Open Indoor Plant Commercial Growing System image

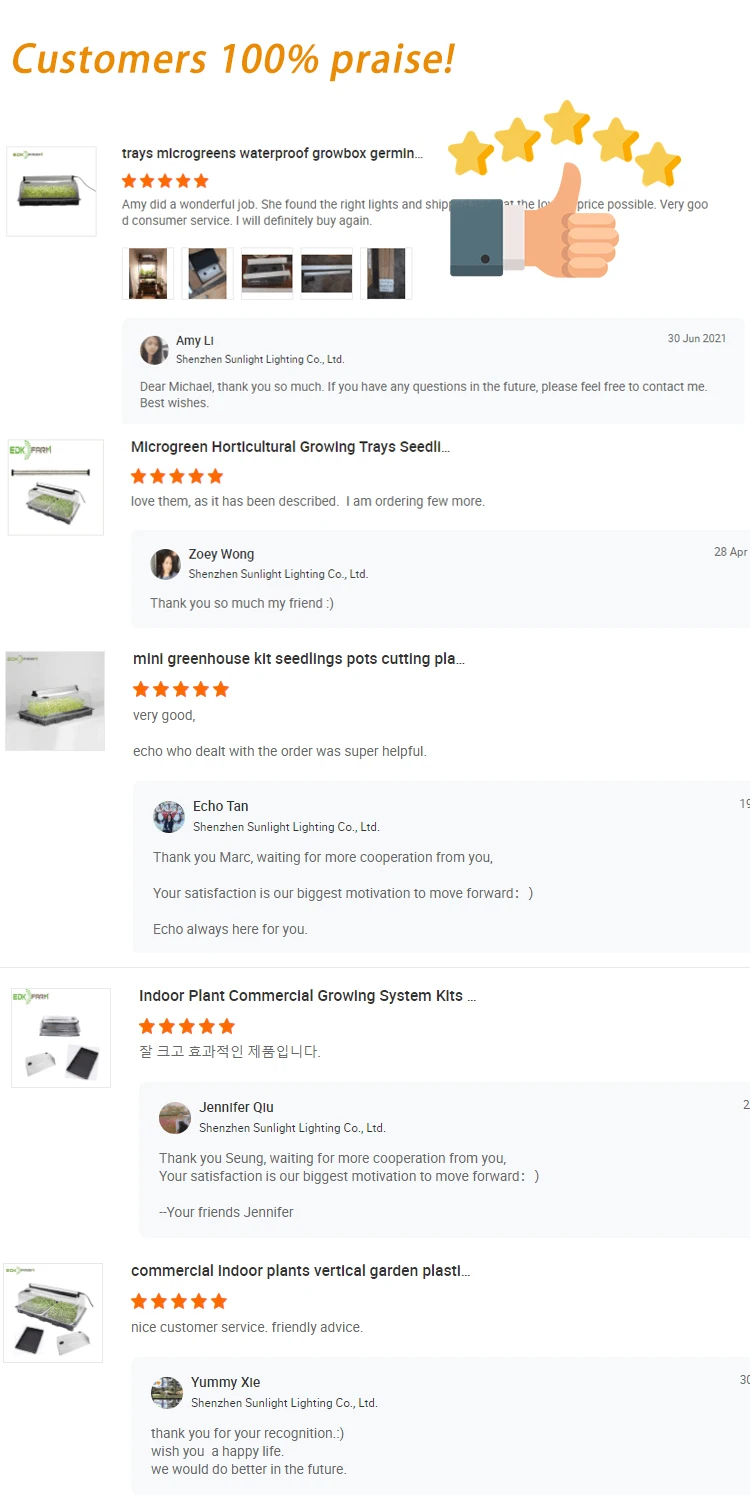(61, 1037)
